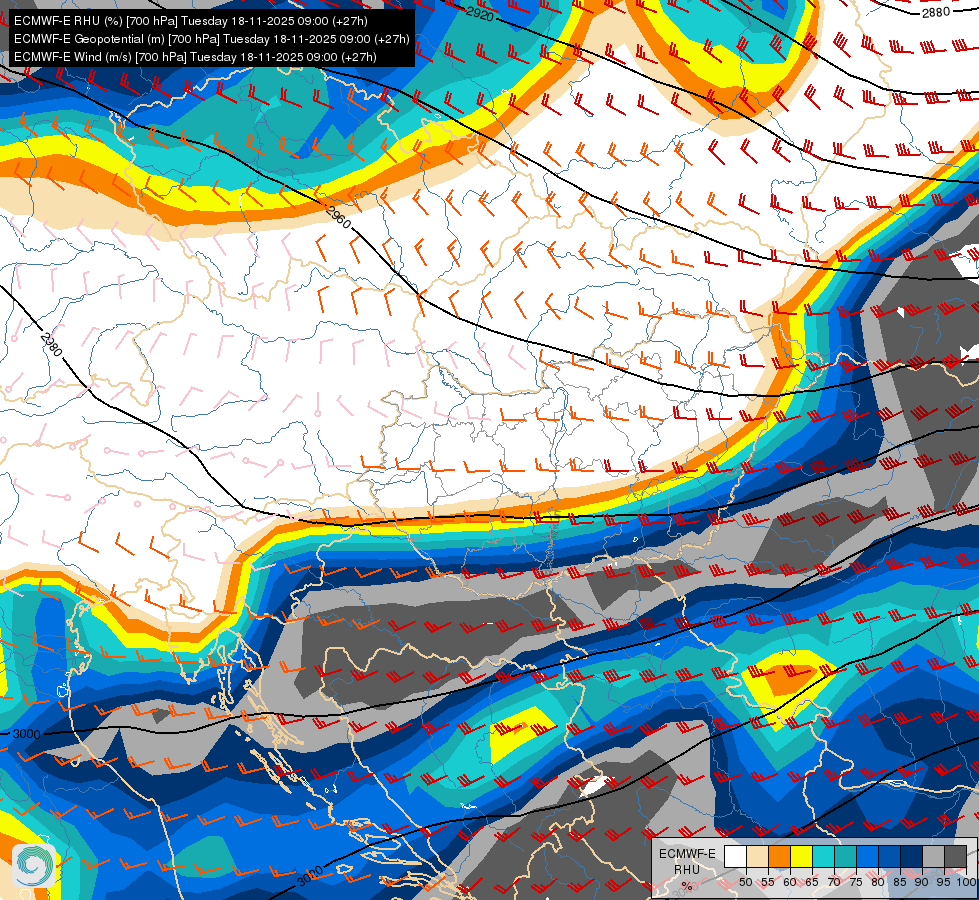979x900 pixels.
Task: Click the ECMWF-E Geopotential (m) title line
Action: click(x=212, y=39)
